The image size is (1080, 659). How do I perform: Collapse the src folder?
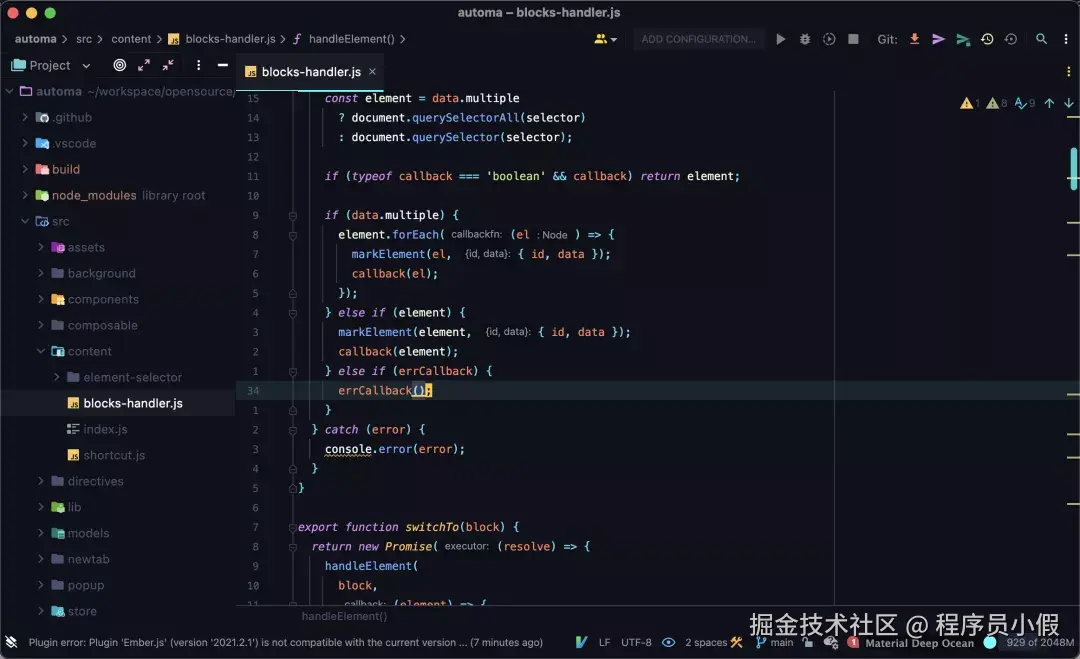coord(25,222)
